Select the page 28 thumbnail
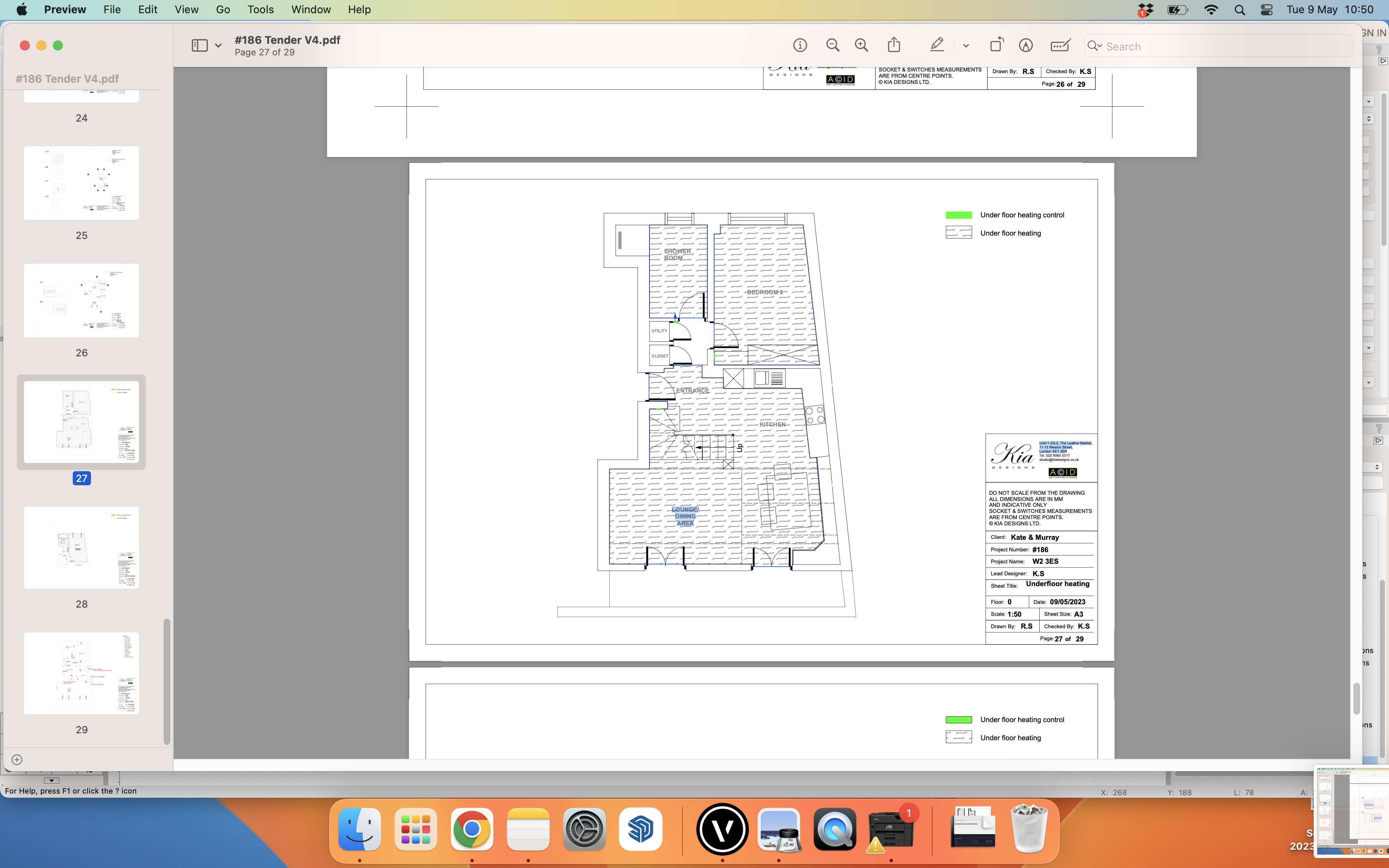The height and width of the screenshot is (868, 1389). pos(81,547)
